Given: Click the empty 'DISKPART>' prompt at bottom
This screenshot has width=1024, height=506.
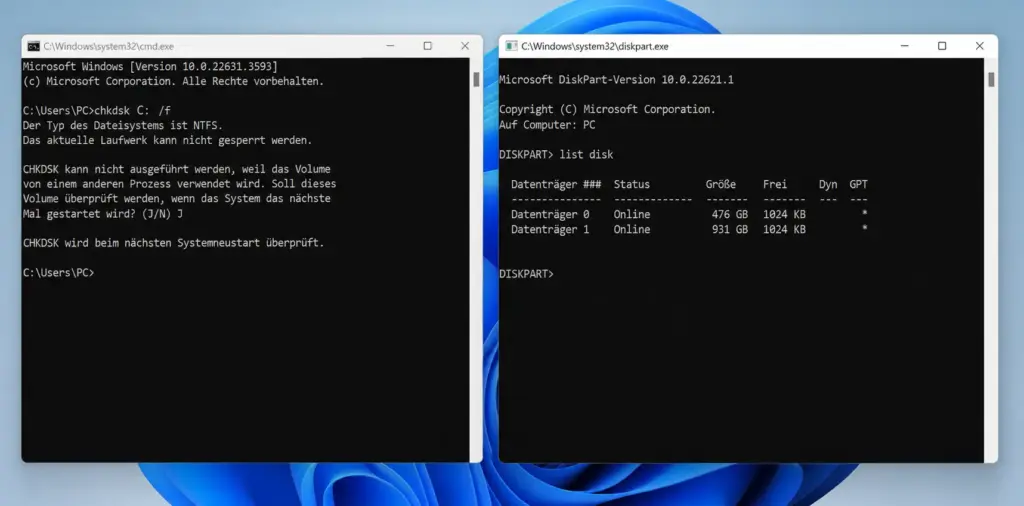Looking at the screenshot, I should pyautogui.click(x=526, y=274).
